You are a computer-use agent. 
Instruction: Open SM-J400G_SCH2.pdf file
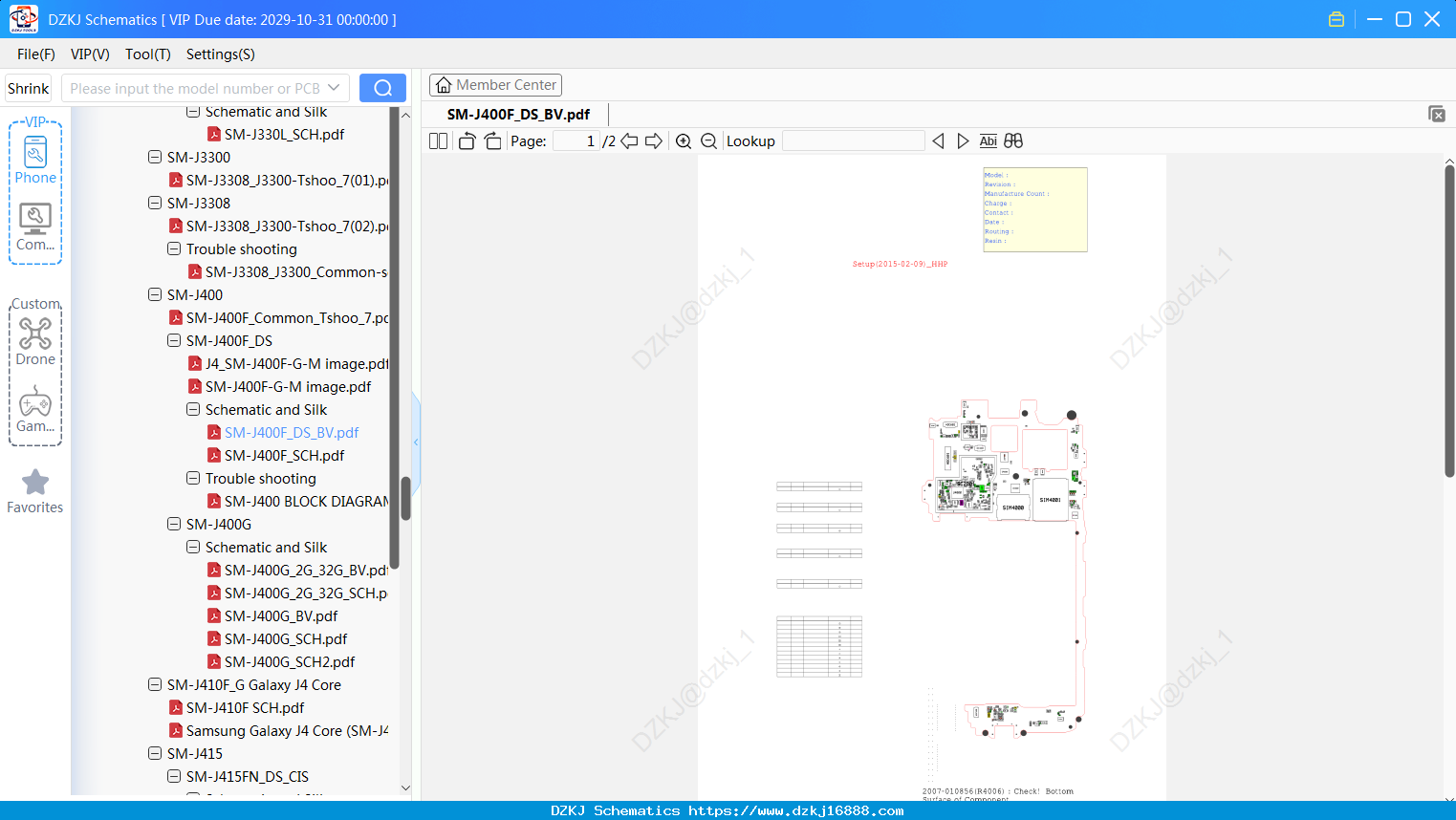click(281, 662)
